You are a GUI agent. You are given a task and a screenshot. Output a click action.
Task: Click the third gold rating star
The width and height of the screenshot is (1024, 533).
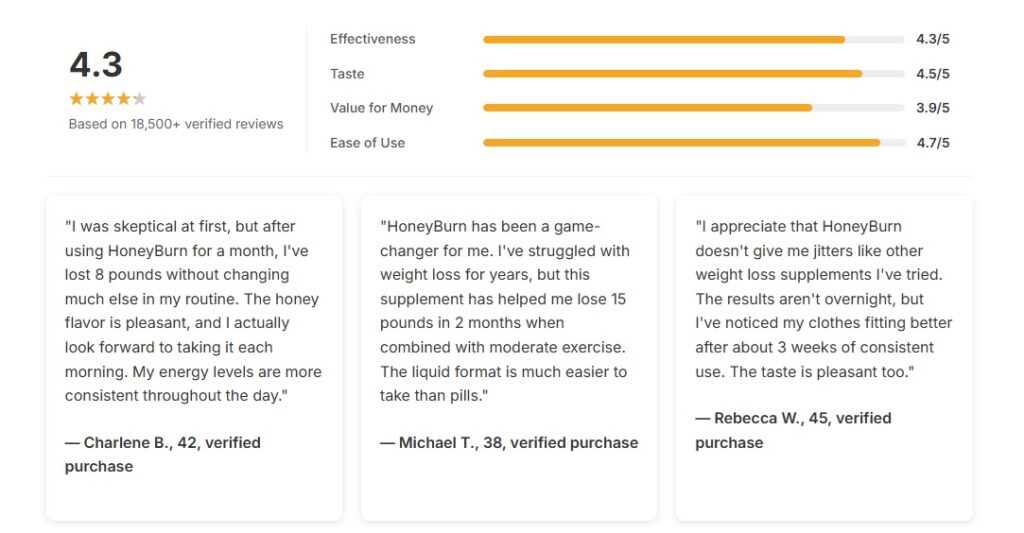point(108,99)
